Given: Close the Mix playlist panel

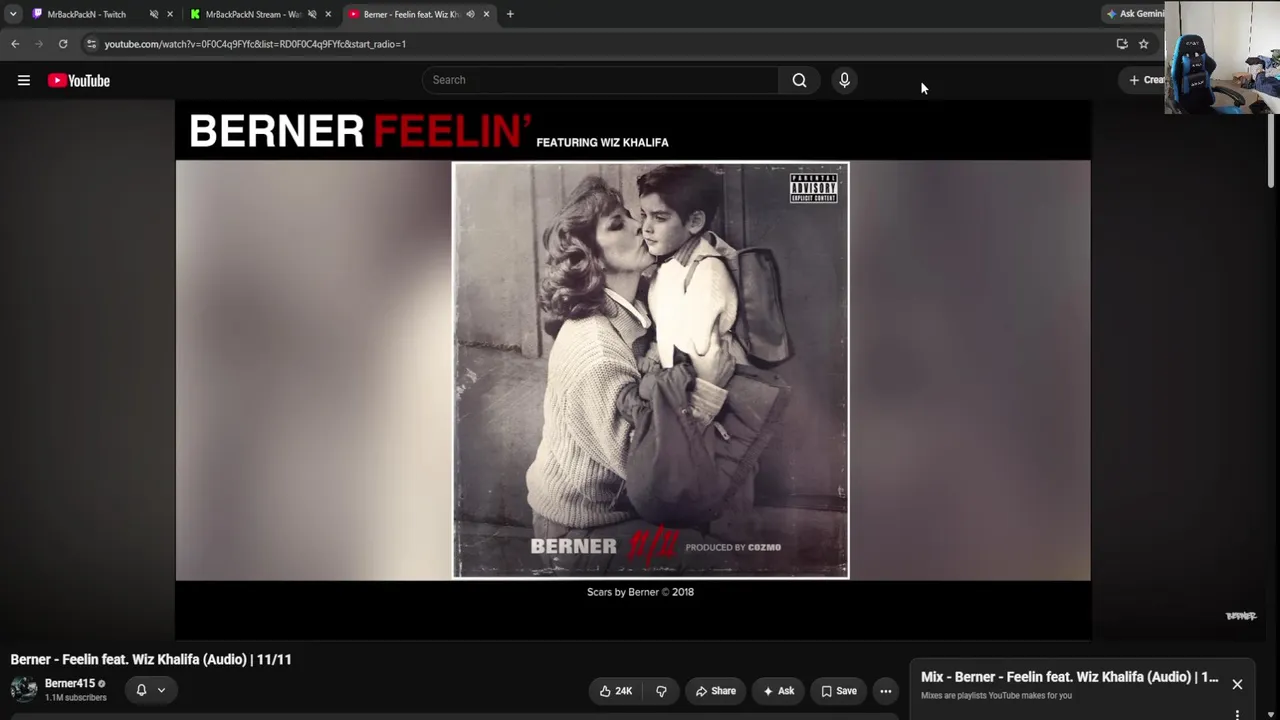Looking at the screenshot, I should pyautogui.click(x=1237, y=685).
